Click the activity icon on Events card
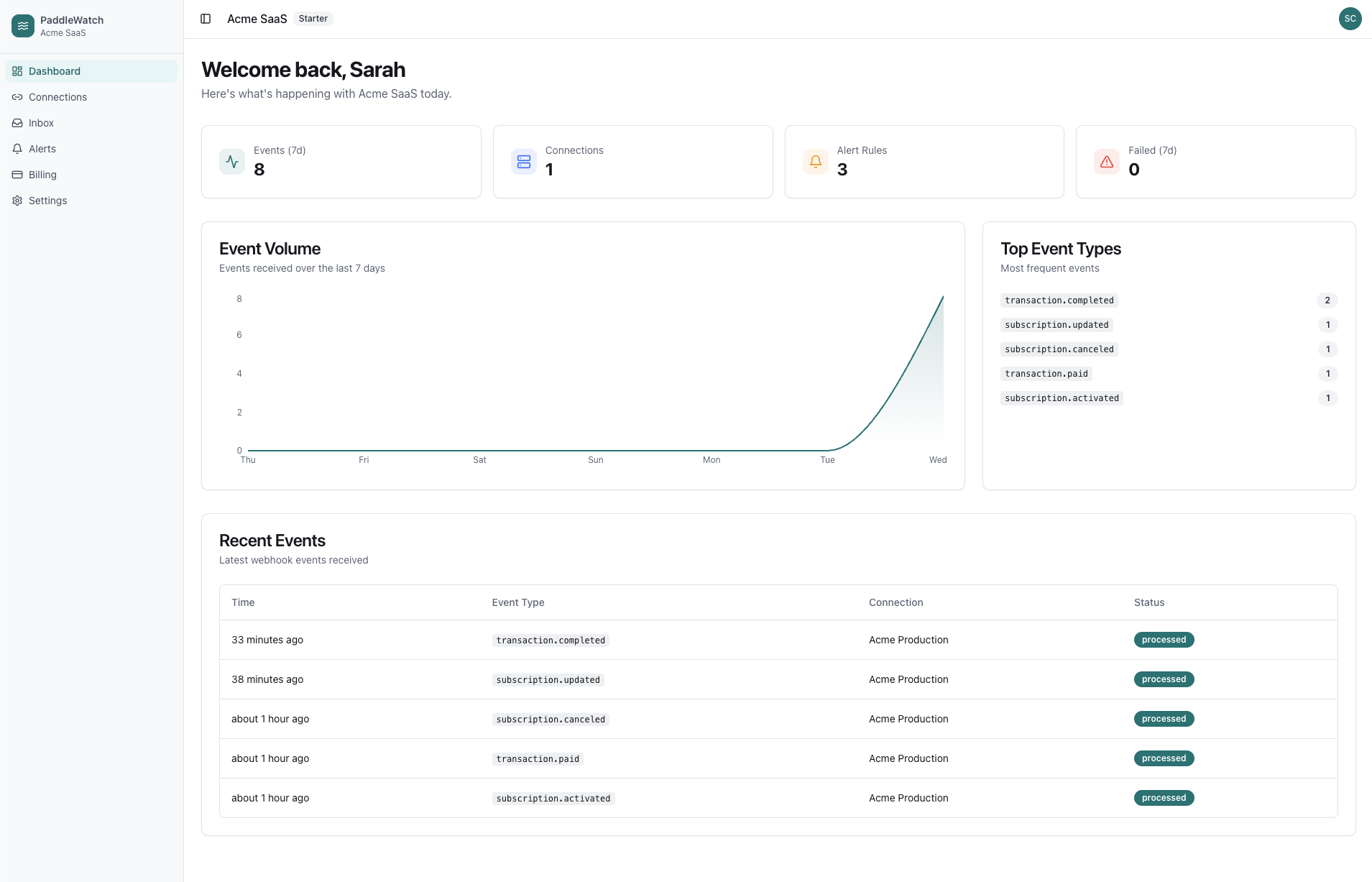The image size is (1372, 882). click(x=231, y=162)
